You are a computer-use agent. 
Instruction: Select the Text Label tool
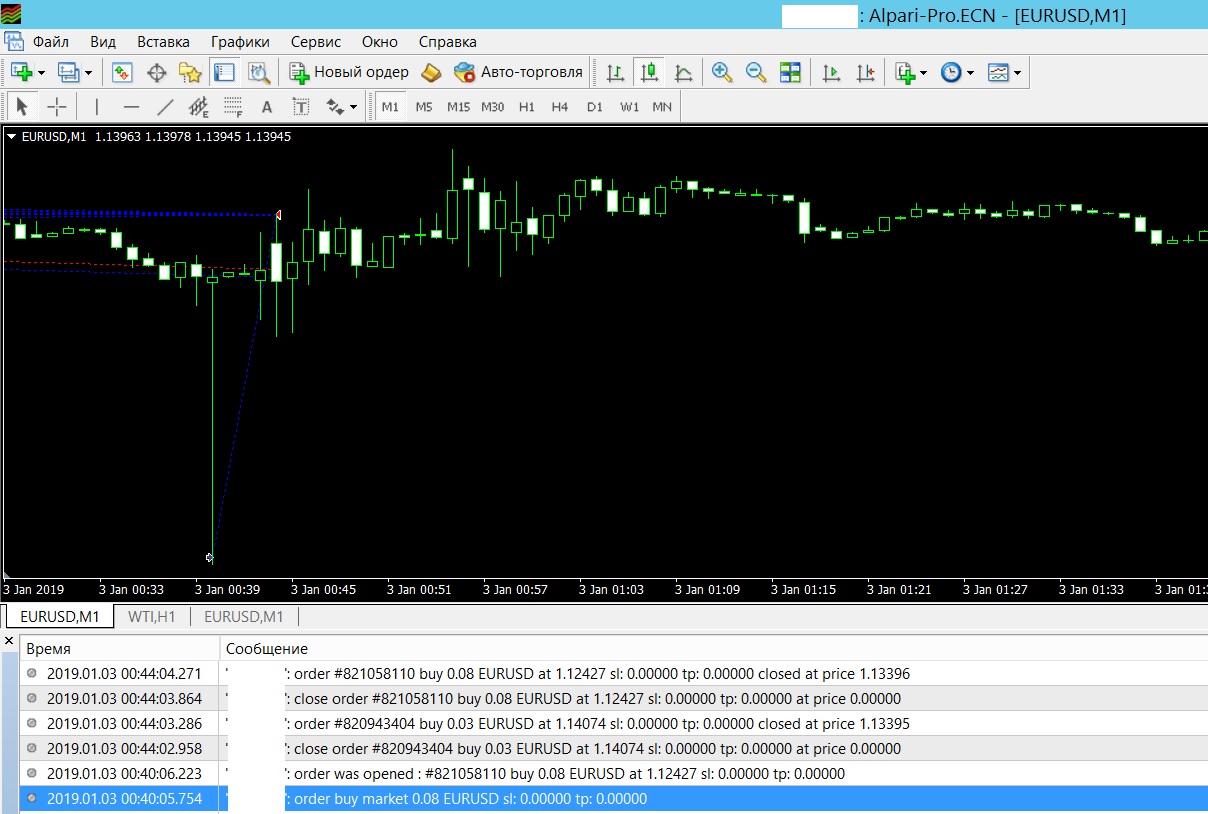301,106
